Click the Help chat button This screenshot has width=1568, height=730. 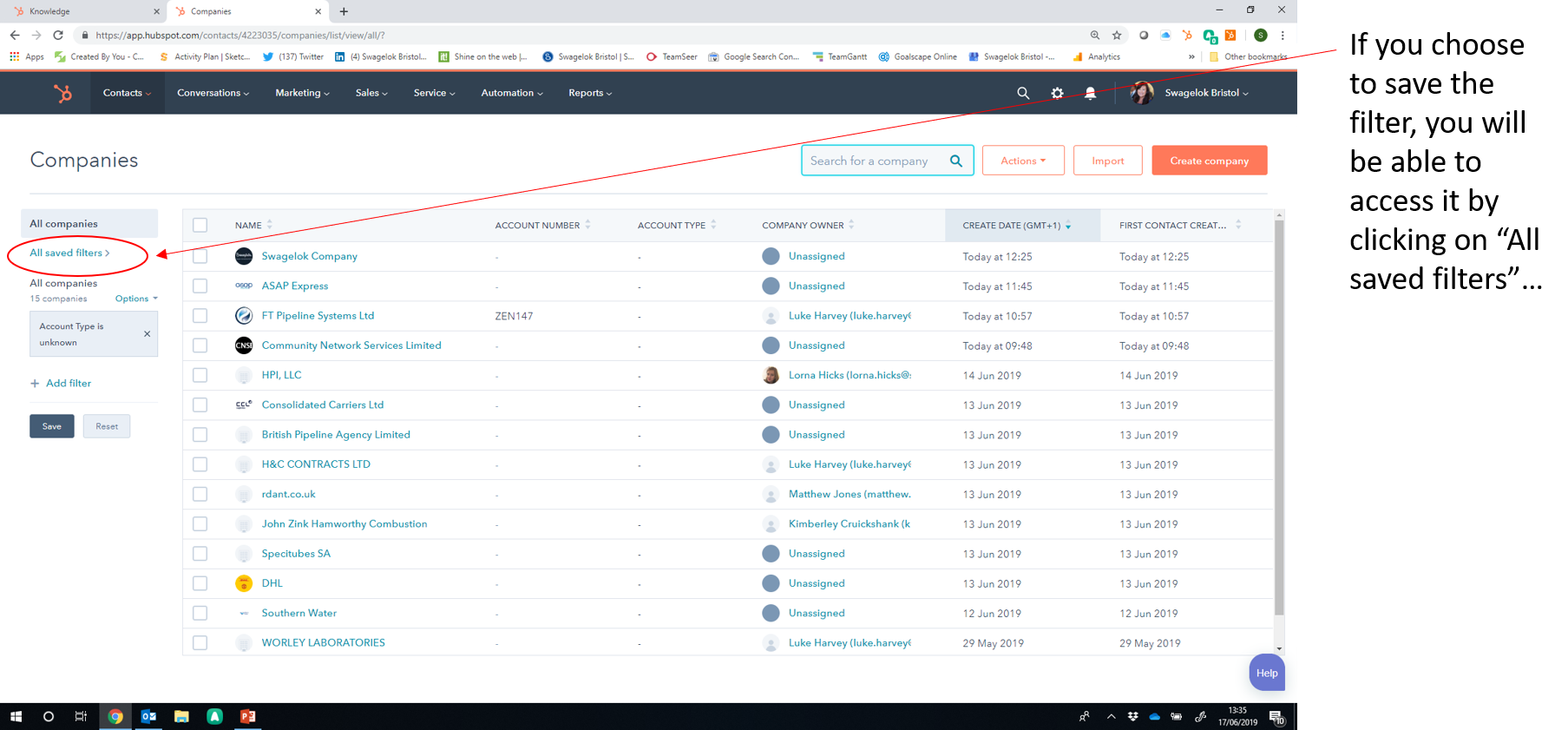(x=1267, y=673)
